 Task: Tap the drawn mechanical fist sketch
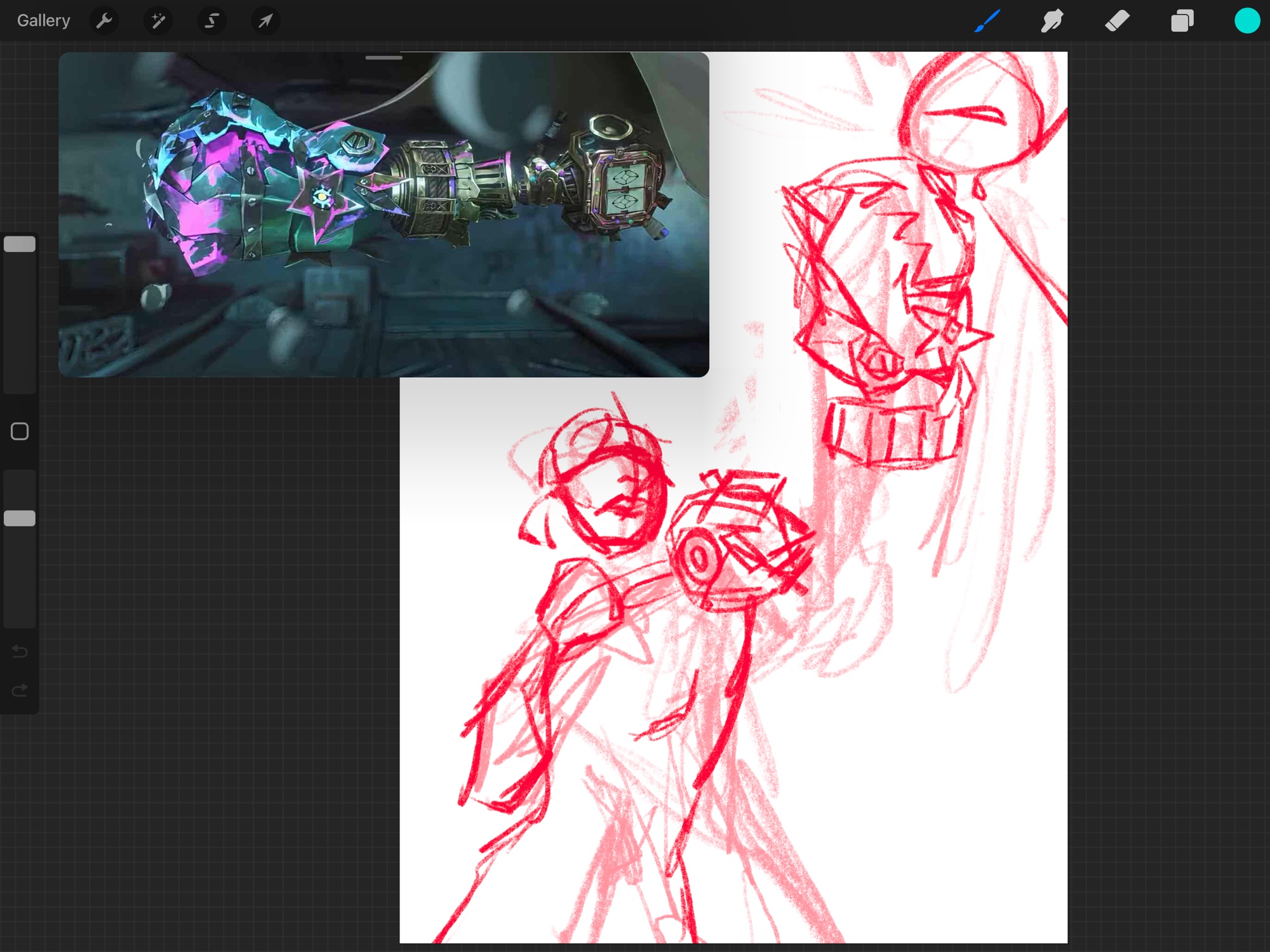pyautogui.click(x=883, y=305)
